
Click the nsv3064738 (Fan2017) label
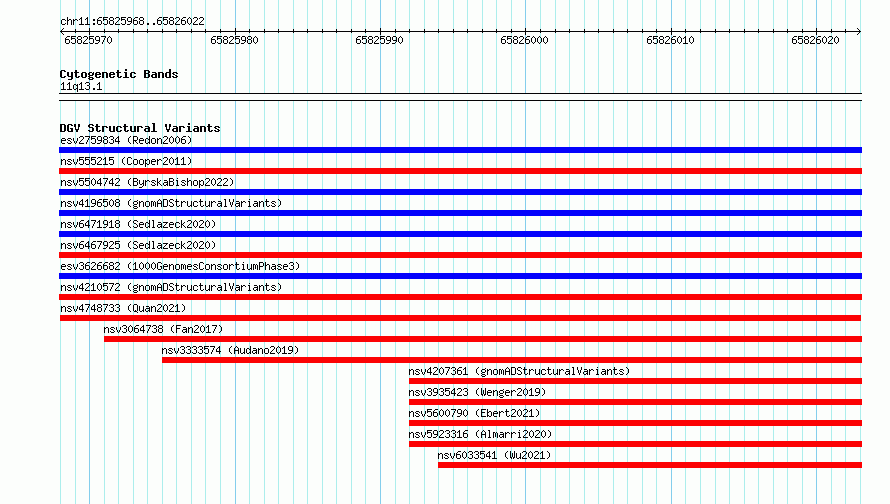(163, 329)
